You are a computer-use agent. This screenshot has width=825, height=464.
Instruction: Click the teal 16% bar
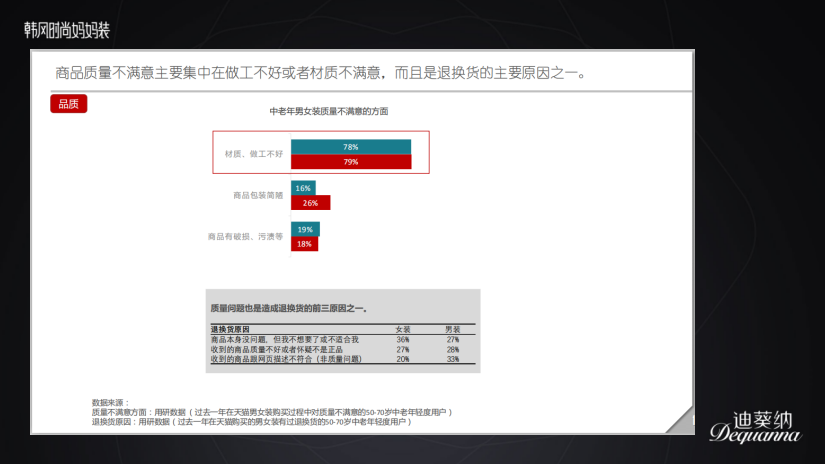(303, 188)
